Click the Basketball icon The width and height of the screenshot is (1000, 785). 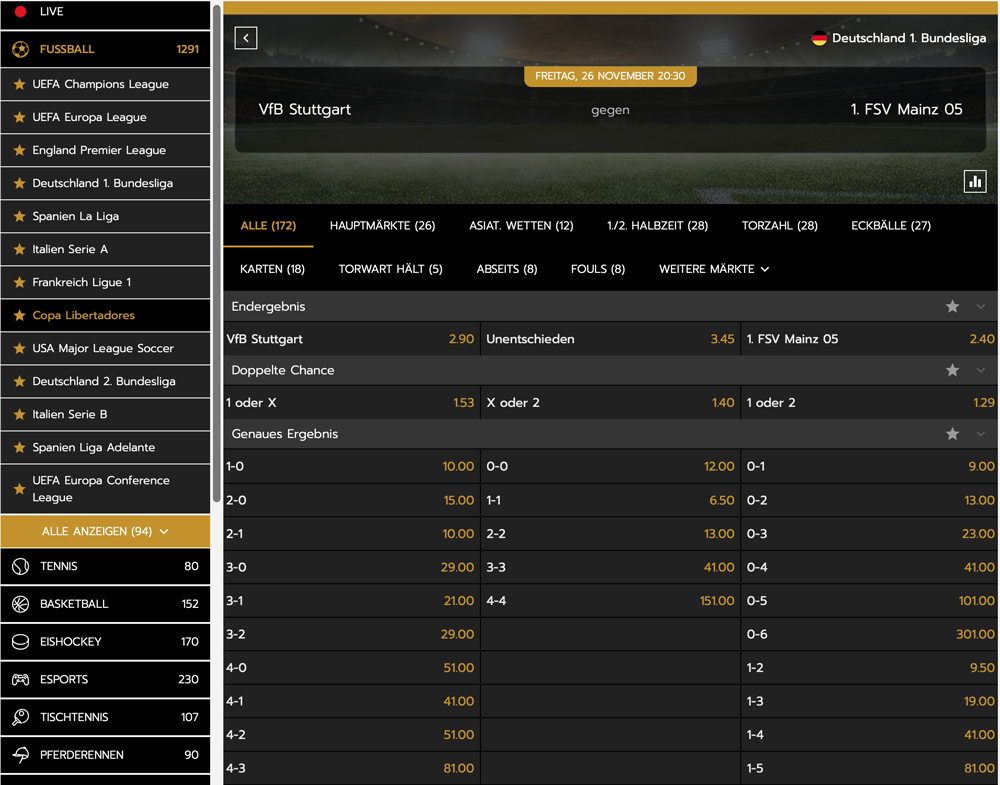point(20,604)
